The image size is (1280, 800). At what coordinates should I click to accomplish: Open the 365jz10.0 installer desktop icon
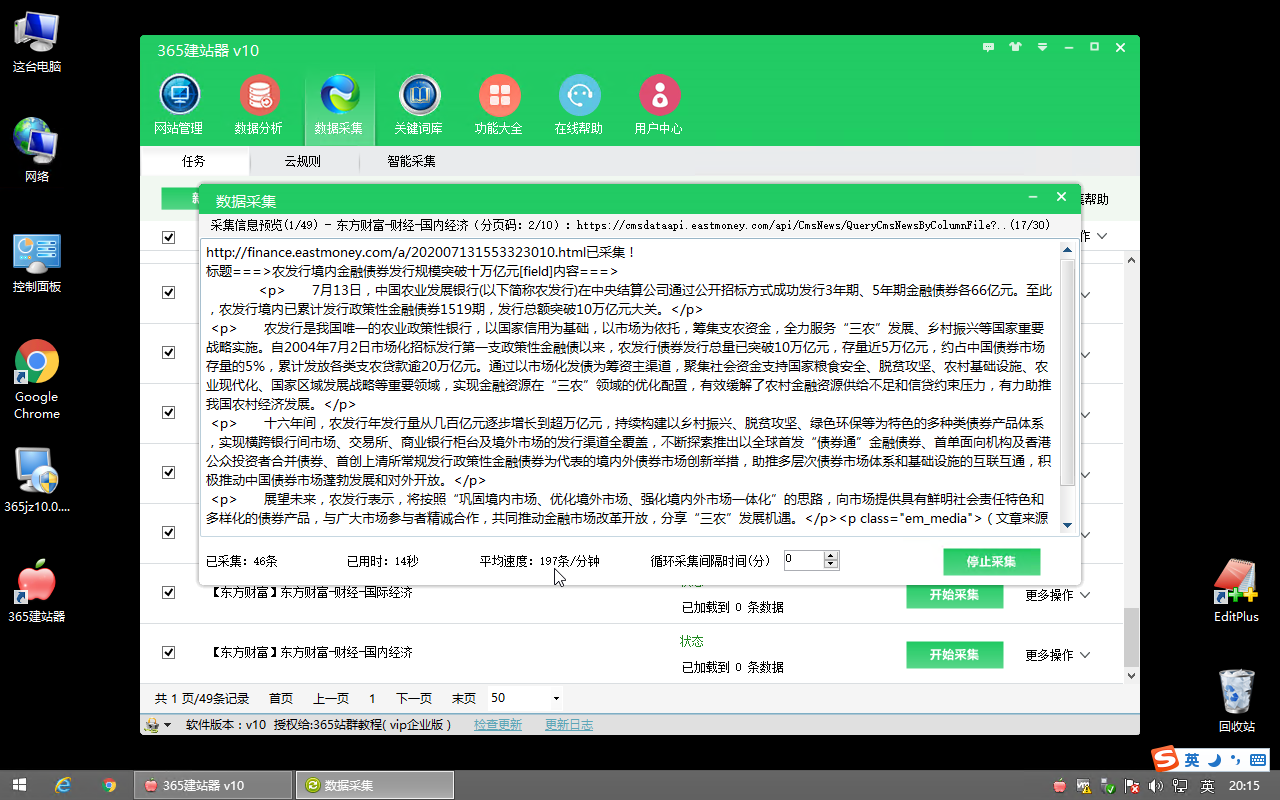[37, 480]
